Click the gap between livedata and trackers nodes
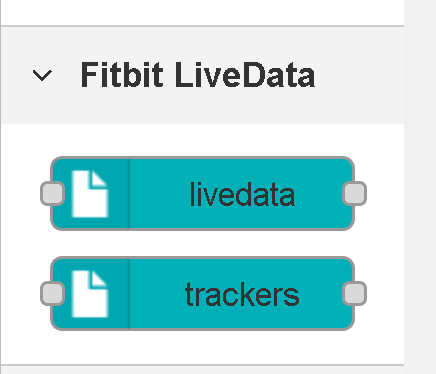 [202, 243]
